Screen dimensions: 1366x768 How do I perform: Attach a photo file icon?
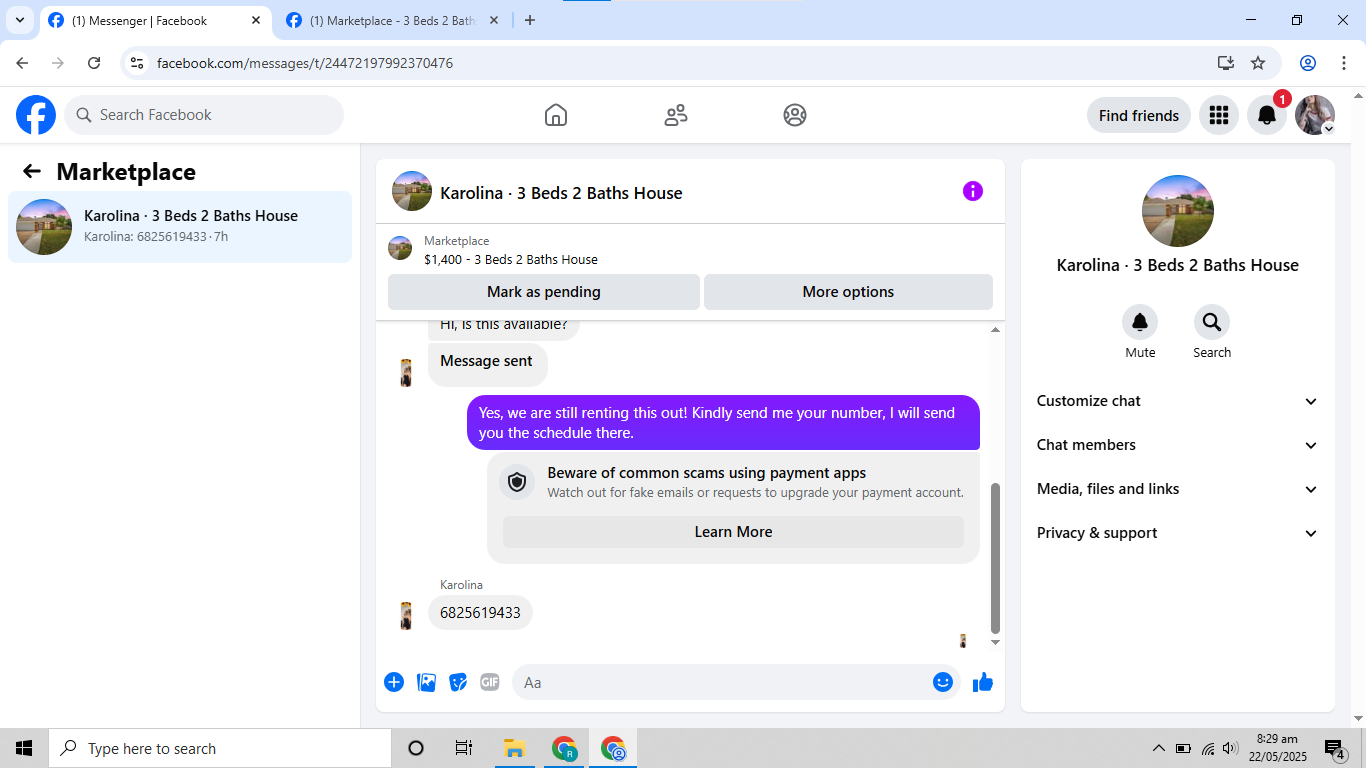[427, 682]
